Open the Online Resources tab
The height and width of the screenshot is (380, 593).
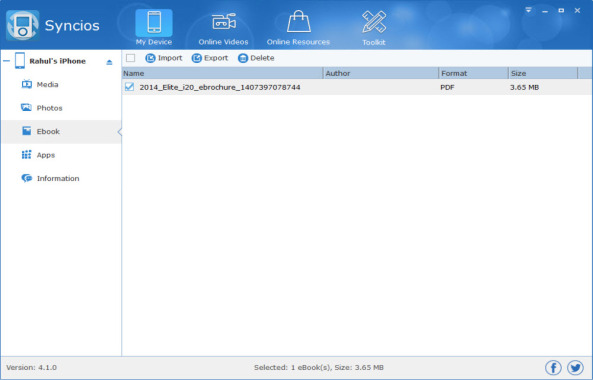[x=298, y=28]
